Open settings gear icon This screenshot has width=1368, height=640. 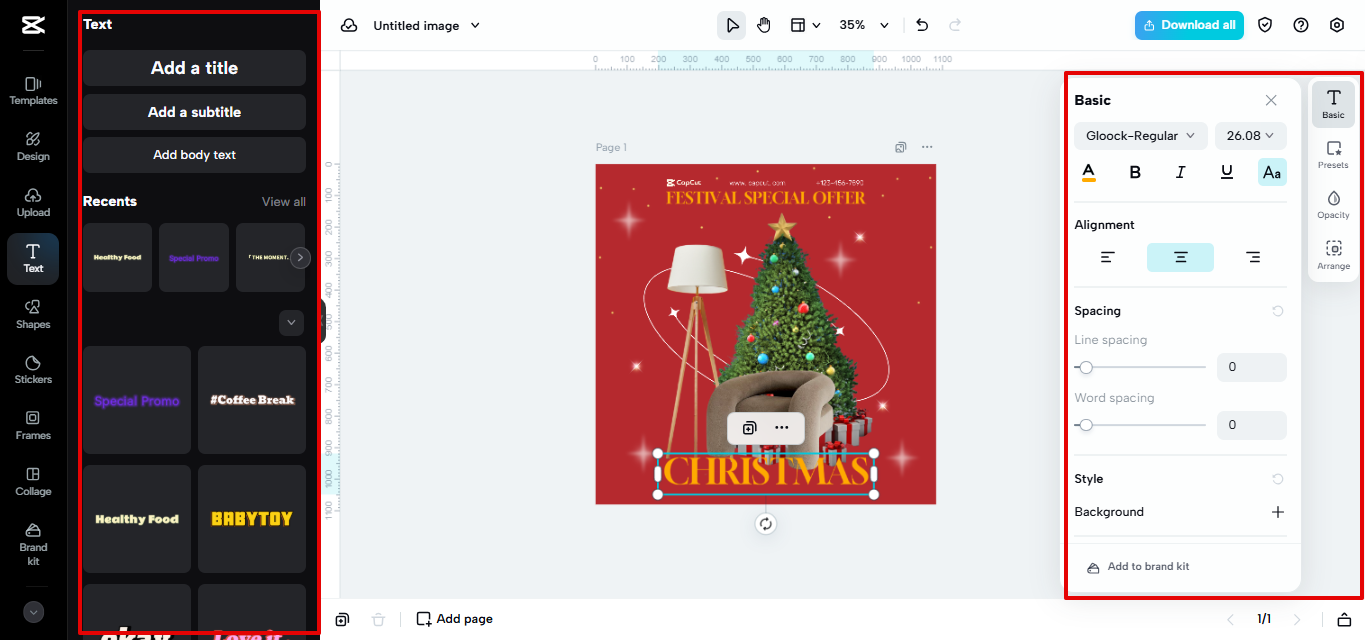click(1337, 25)
